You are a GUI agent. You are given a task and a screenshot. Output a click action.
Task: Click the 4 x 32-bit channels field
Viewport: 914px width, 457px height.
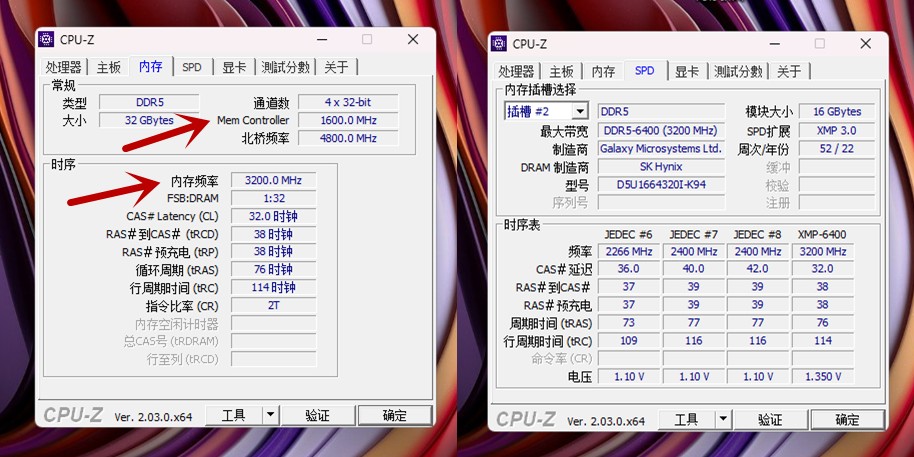[348, 102]
